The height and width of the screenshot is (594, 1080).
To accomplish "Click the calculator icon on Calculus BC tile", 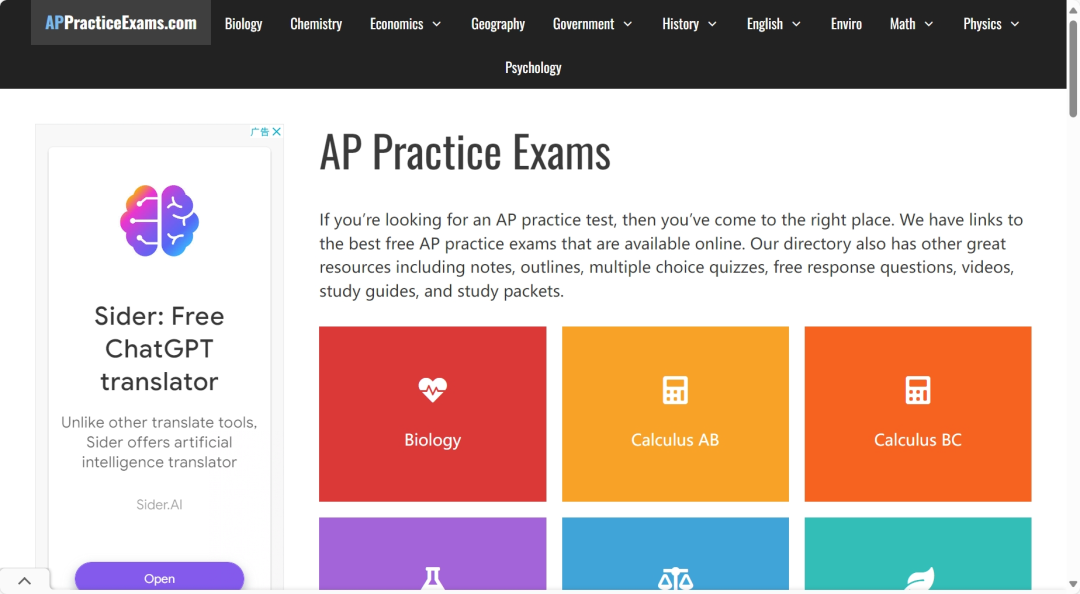I will (x=917, y=390).
